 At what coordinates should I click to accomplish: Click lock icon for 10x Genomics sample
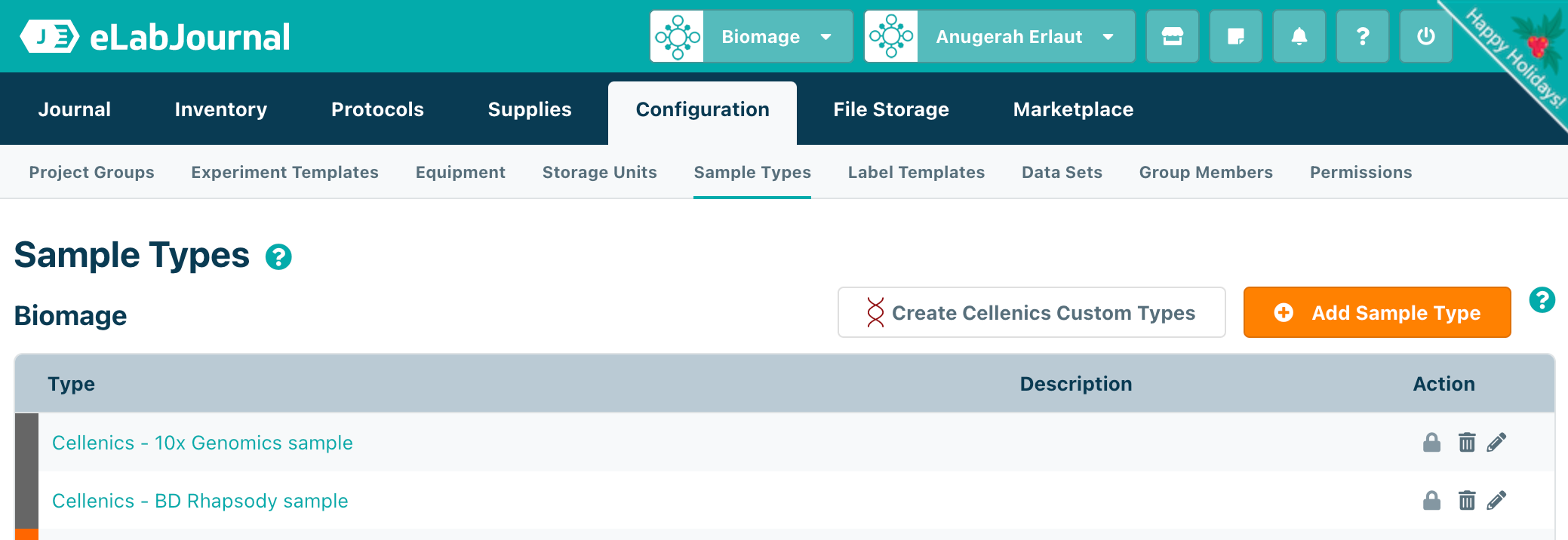[1431, 442]
